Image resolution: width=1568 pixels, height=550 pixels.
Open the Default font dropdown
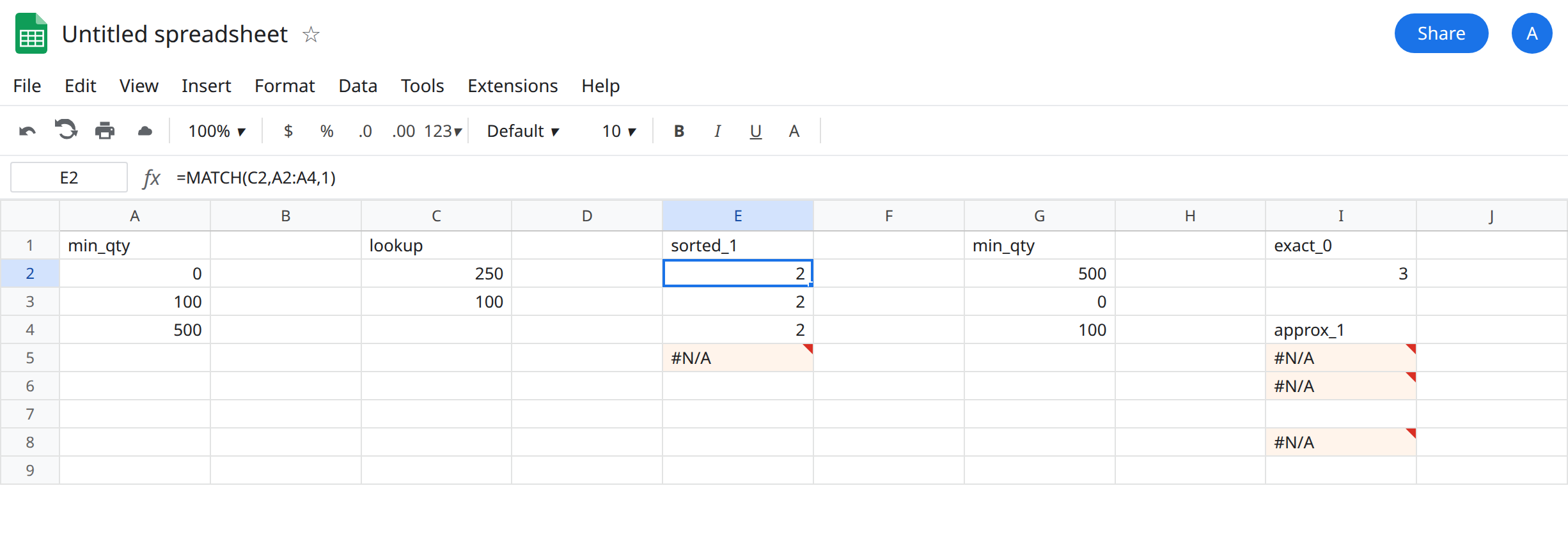point(523,131)
